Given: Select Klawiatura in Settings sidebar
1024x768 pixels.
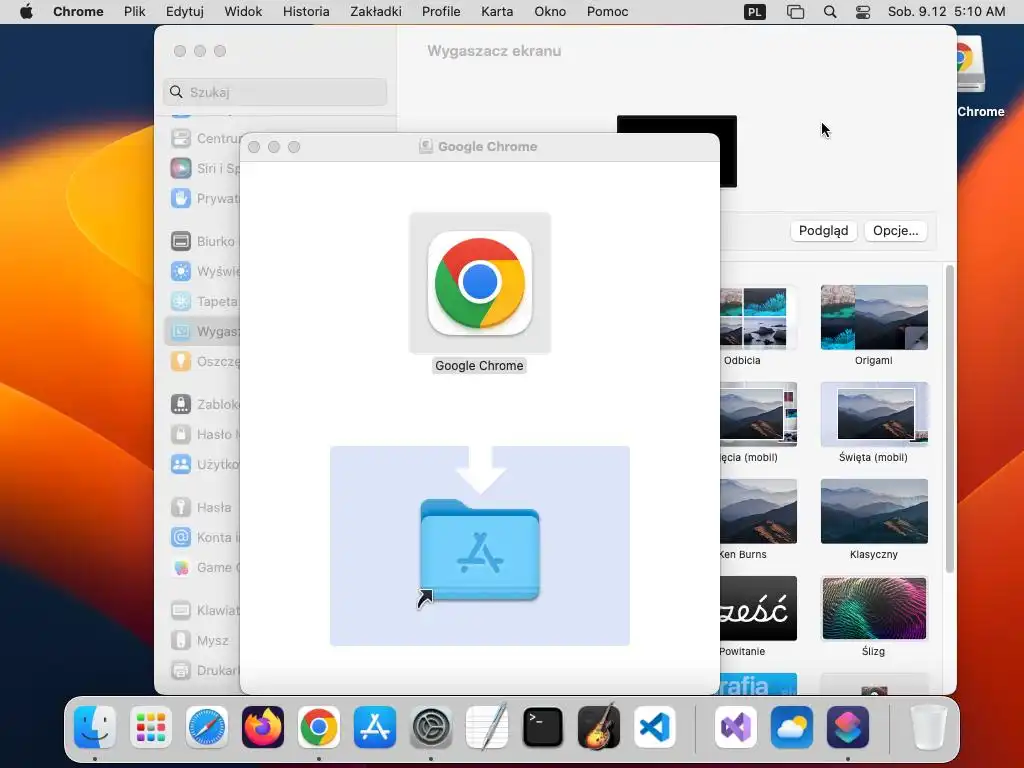Looking at the screenshot, I should click(x=204, y=610).
